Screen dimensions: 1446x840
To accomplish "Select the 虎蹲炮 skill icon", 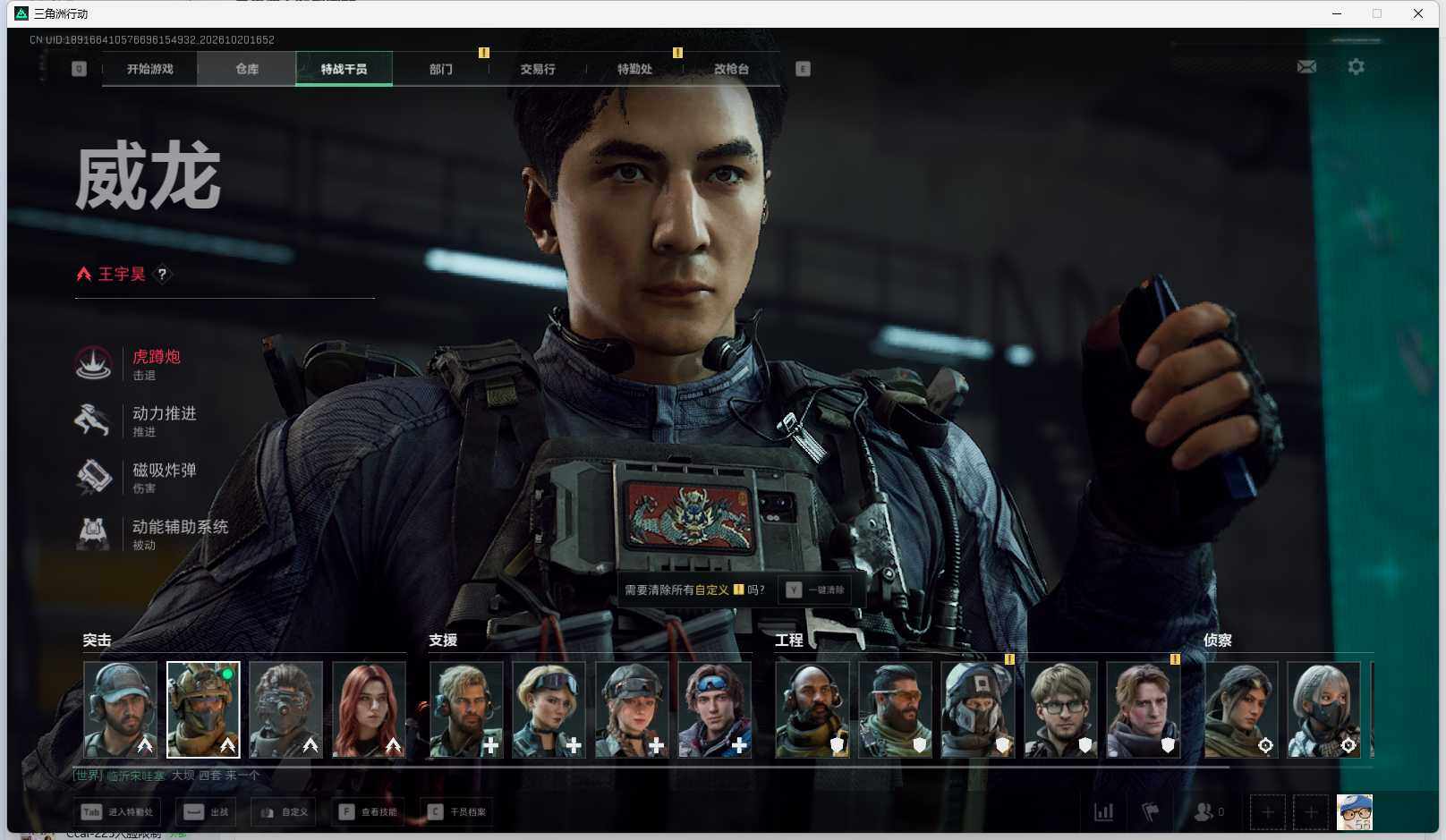I will point(93,363).
